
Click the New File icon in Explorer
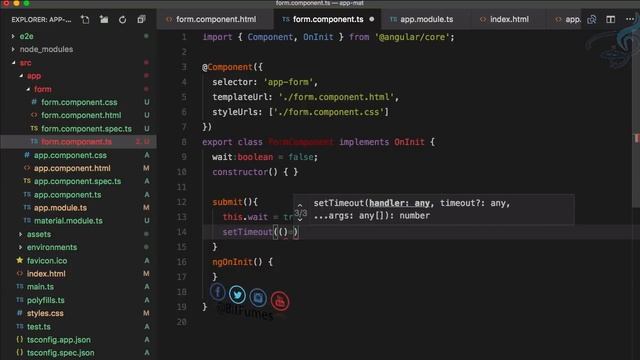85,19
